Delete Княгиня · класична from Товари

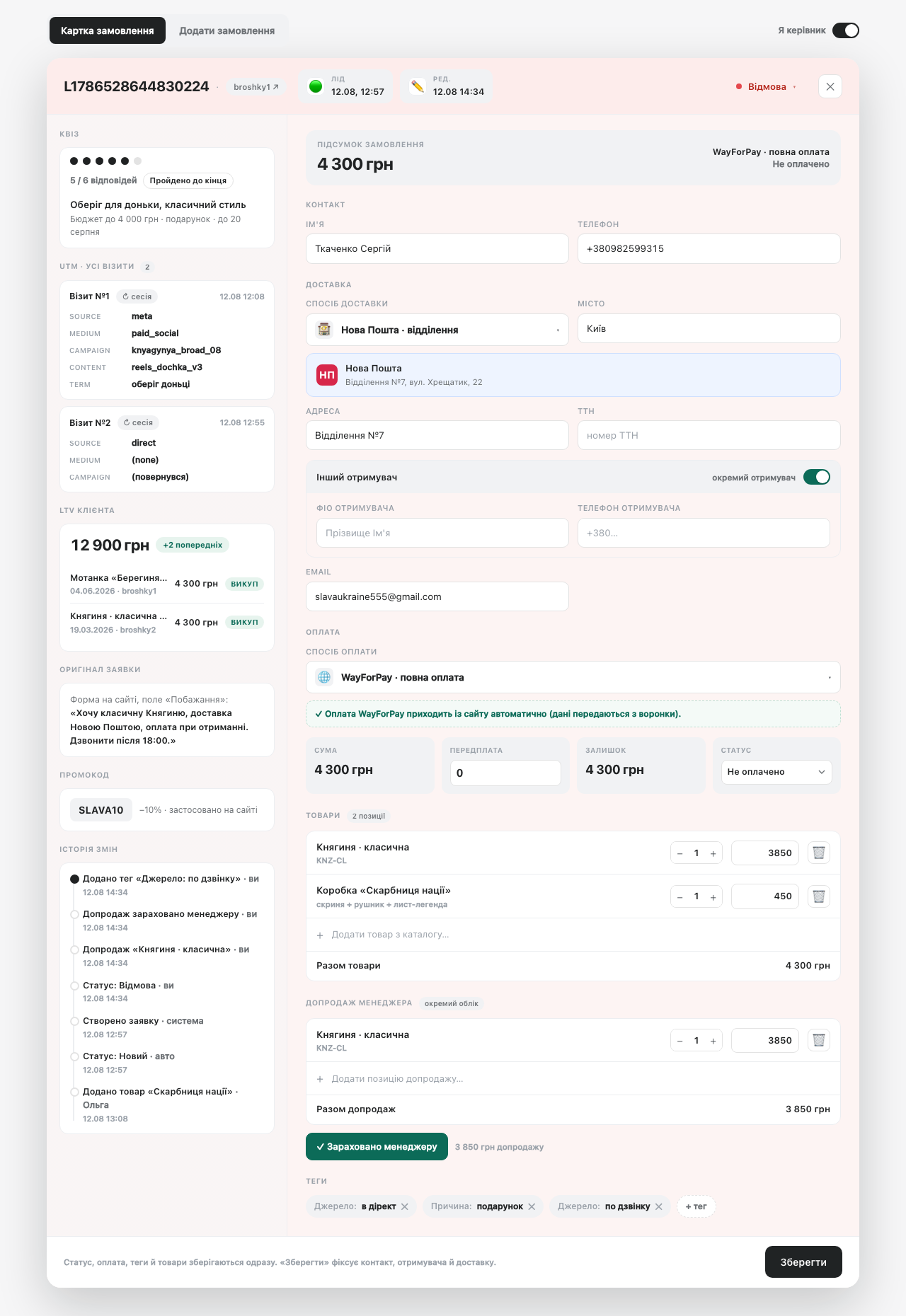coord(819,853)
